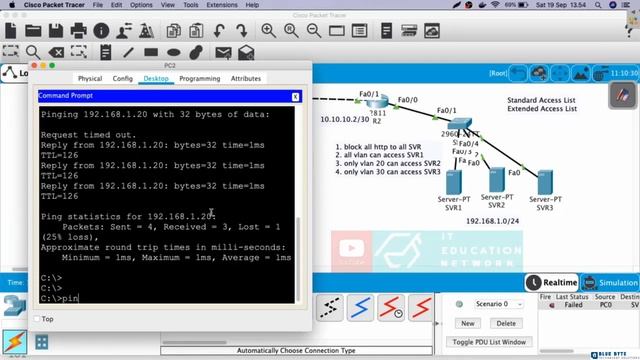Click Toggle PDU List Window button
This screenshot has width=640, height=360.
tap(489, 342)
